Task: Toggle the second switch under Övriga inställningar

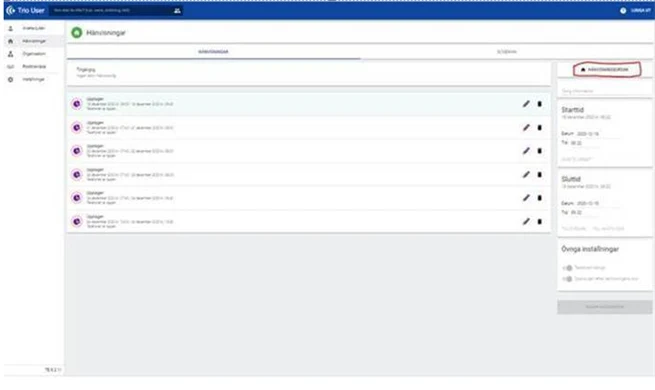Action: 567,279
